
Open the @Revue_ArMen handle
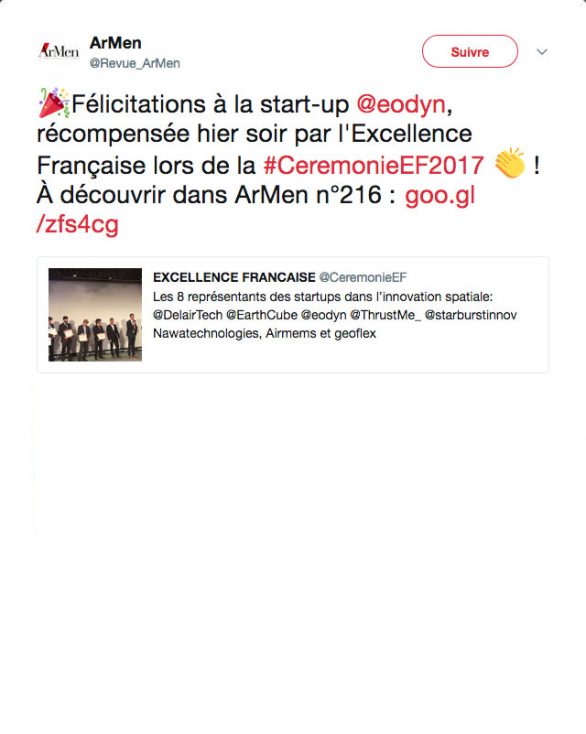pyautogui.click(x=135, y=63)
